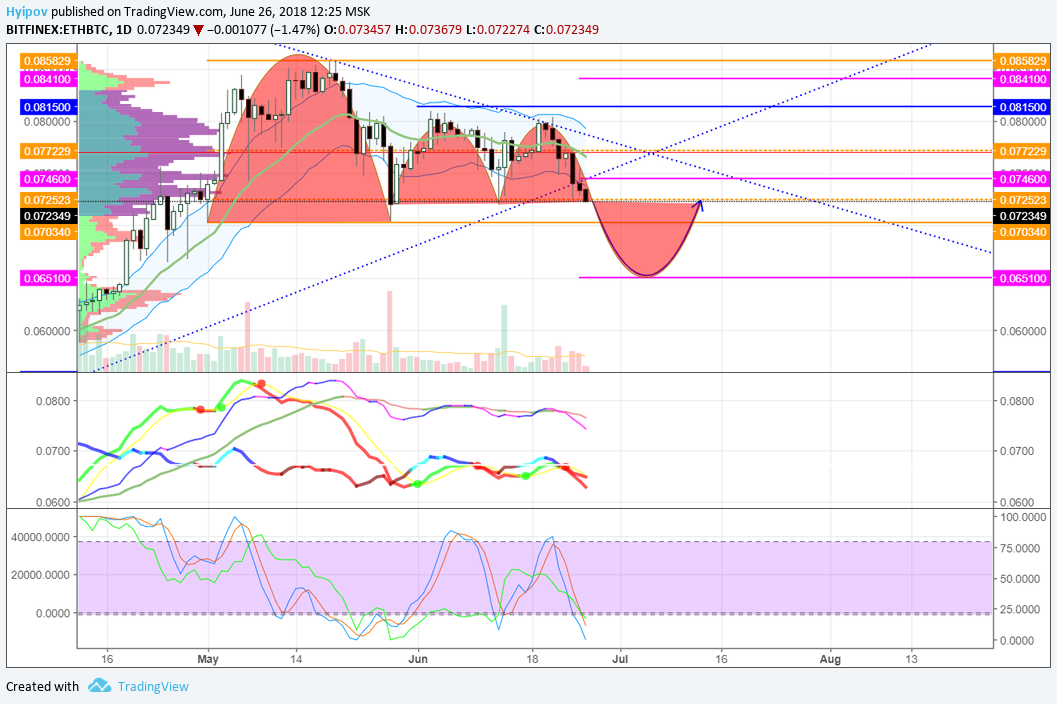The image size is (1057, 704).
Task: Click the Jul label on the time axis
Action: coord(620,659)
